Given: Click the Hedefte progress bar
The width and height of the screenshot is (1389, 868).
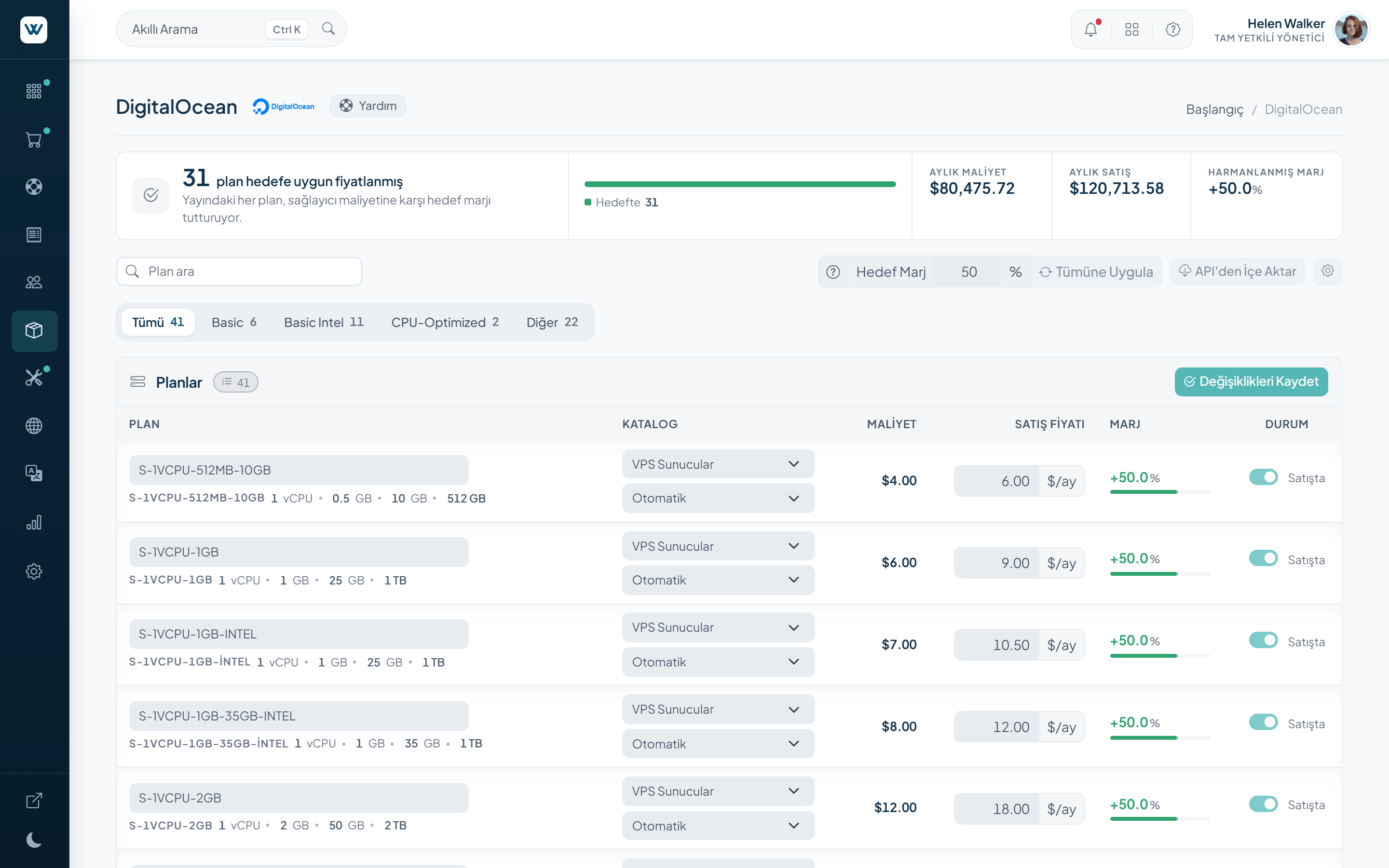Looking at the screenshot, I should tap(740, 184).
